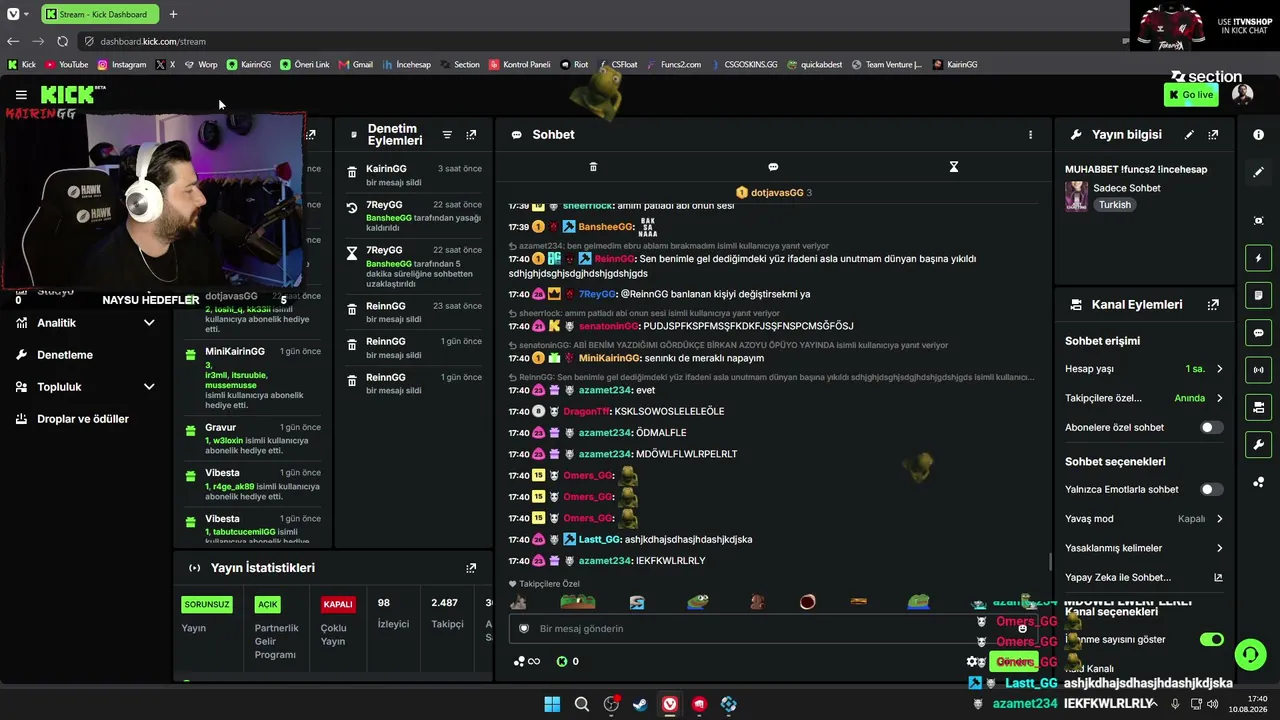
Task: Click the broadcast signal icon in the right sidebar
Action: [x=1258, y=370]
